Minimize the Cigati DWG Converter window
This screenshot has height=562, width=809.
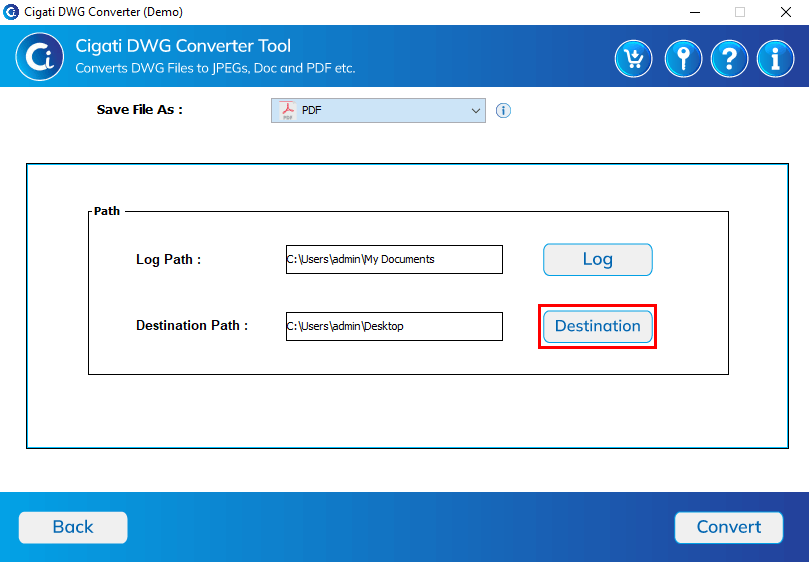[695, 12]
